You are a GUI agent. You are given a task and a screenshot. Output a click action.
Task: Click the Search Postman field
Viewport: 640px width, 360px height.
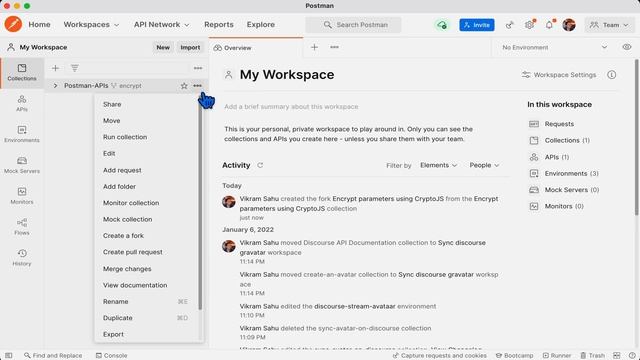point(353,25)
